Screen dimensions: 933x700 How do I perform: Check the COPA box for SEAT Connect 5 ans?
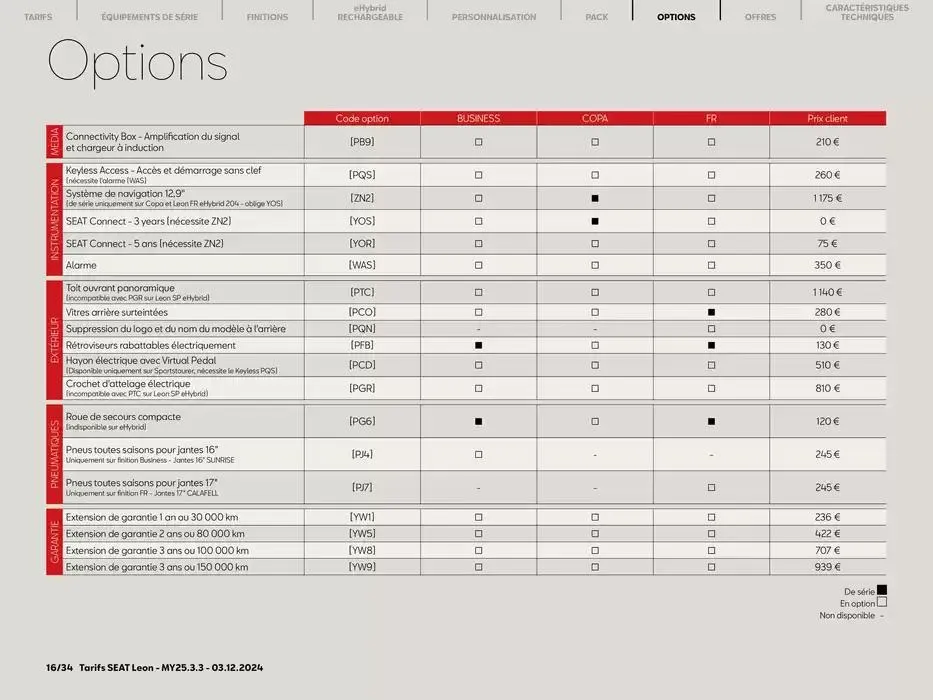coord(595,242)
